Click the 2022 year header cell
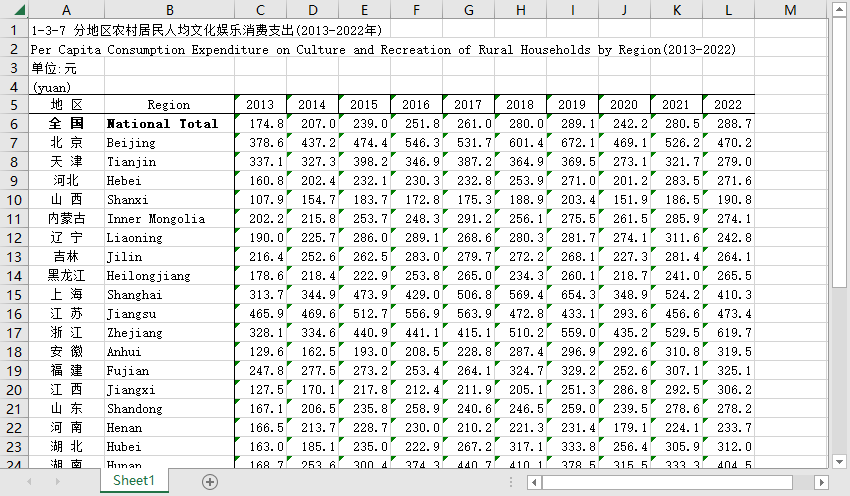850x496 pixels. (x=729, y=105)
